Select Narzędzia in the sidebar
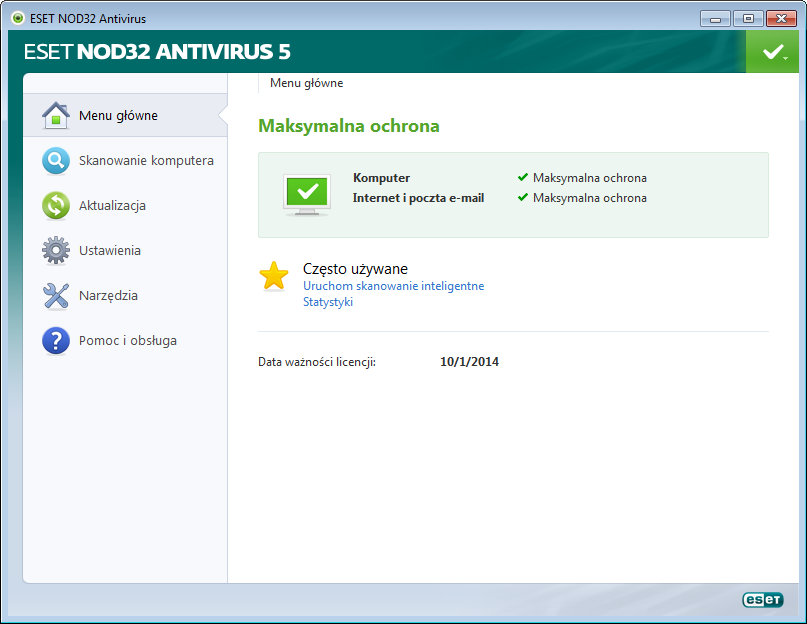The image size is (807, 624). pos(126,296)
